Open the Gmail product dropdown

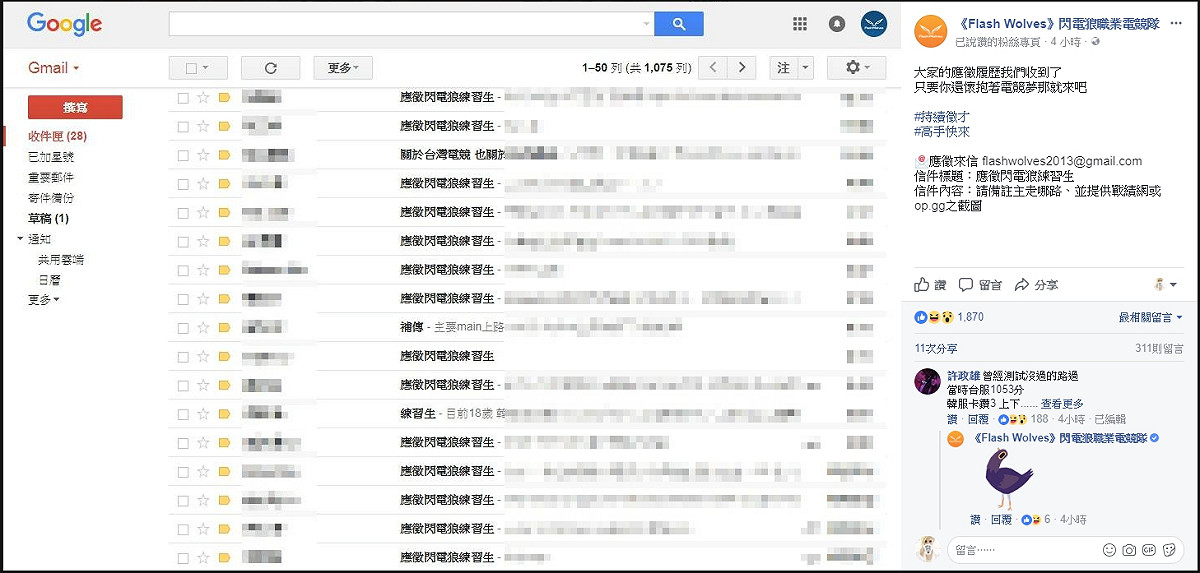(53, 68)
